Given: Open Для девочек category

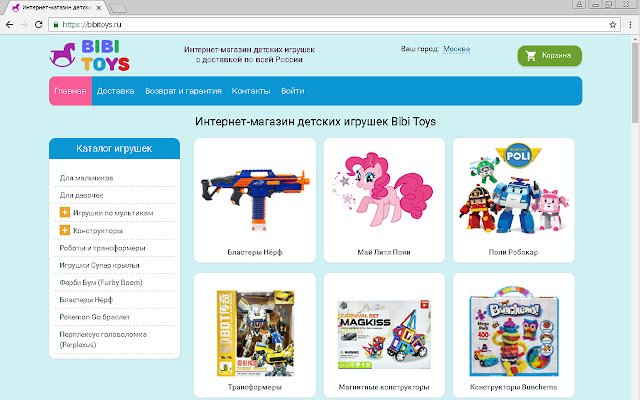Looking at the screenshot, I should [81, 195].
